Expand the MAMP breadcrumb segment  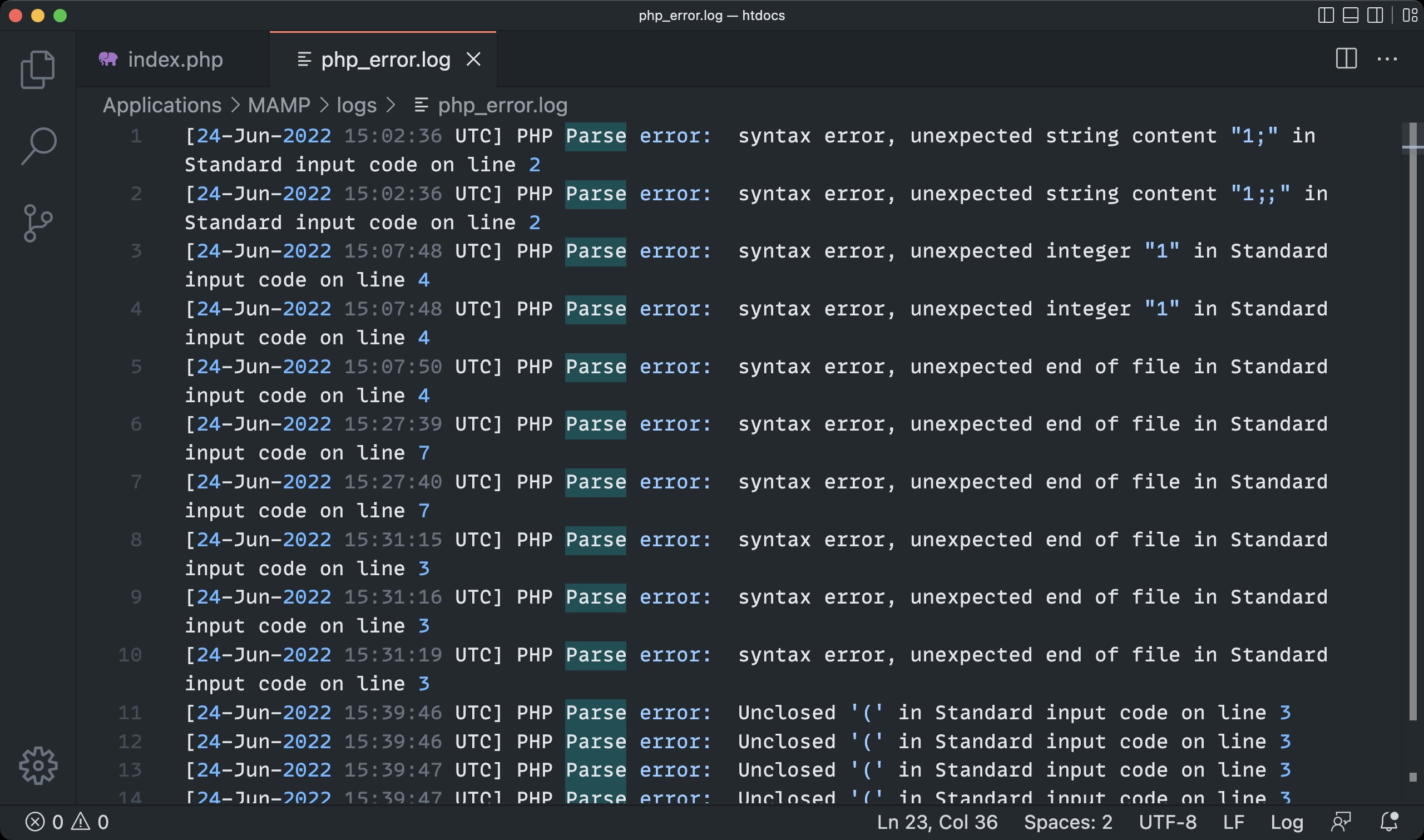(x=279, y=105)
